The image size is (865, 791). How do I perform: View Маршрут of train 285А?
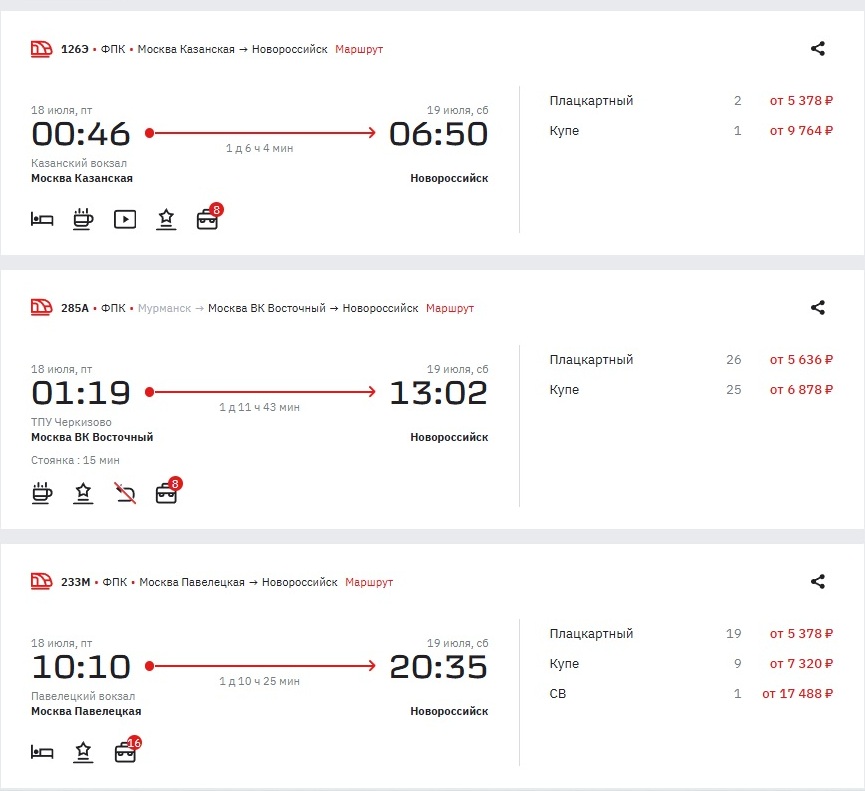click(x=450, y=308)
